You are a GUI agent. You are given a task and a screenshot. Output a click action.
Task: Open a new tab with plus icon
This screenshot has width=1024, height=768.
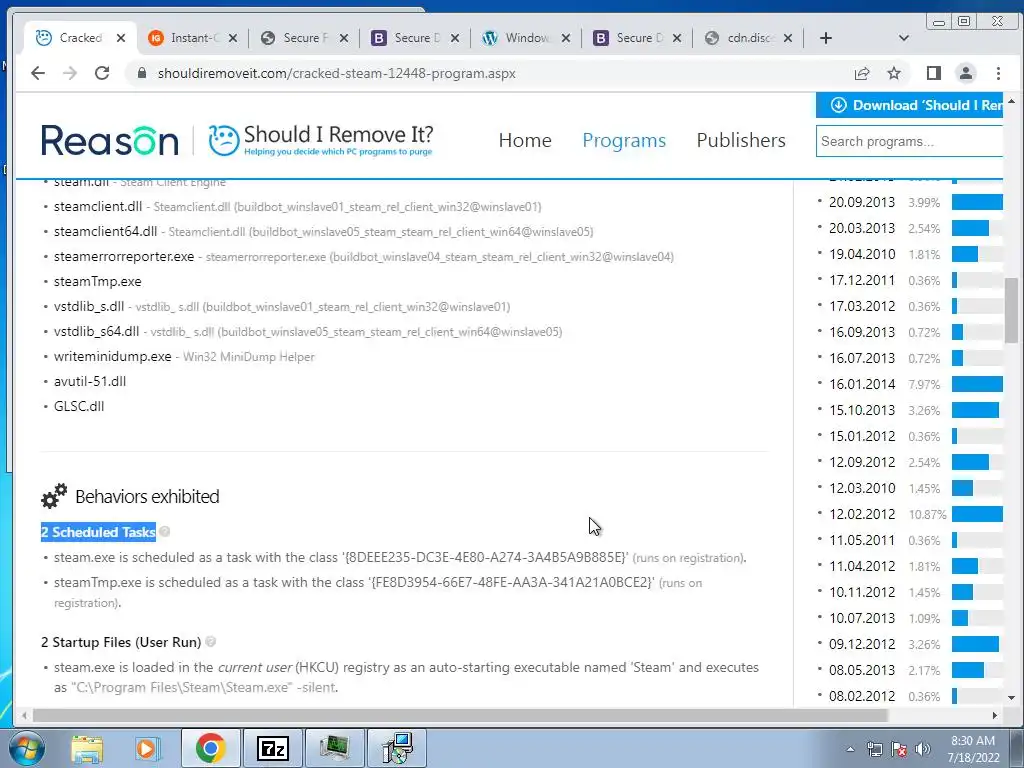826,38
